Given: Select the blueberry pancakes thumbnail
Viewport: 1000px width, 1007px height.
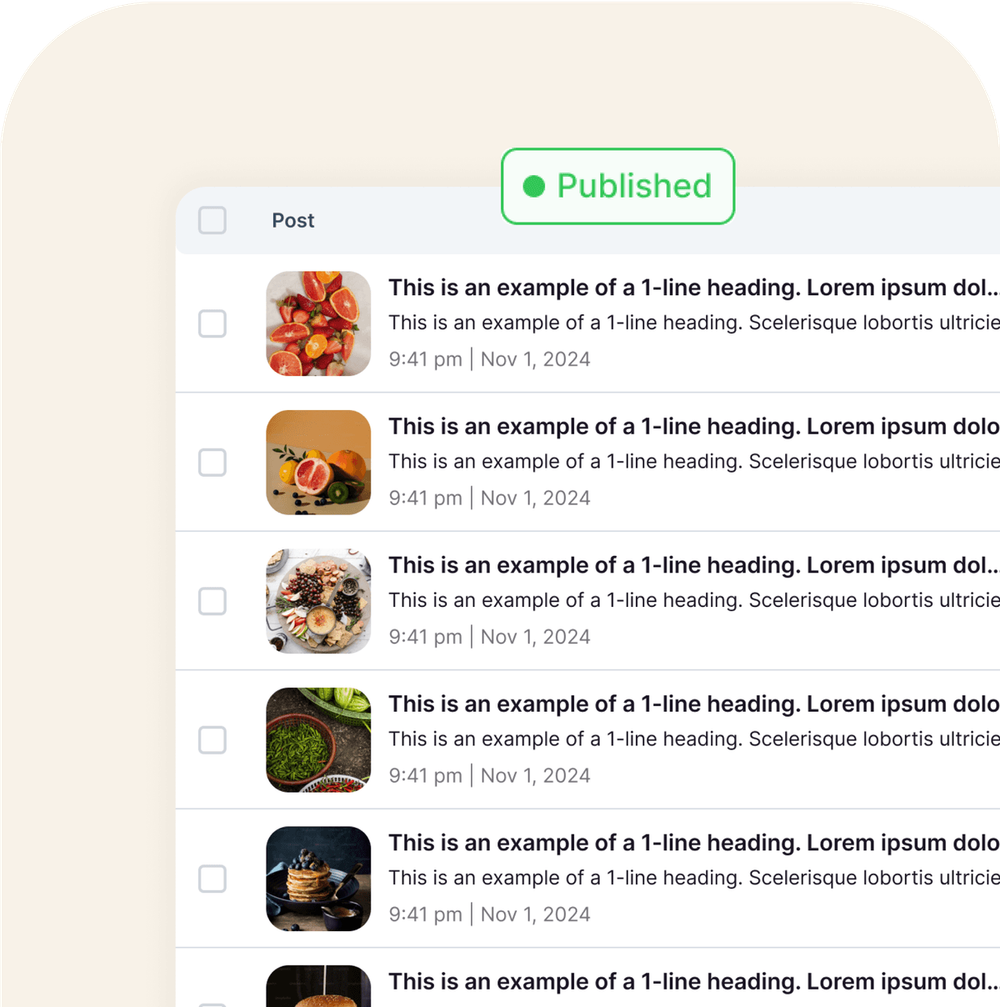Looking at the screenshot, I should [x=319, y=879].
